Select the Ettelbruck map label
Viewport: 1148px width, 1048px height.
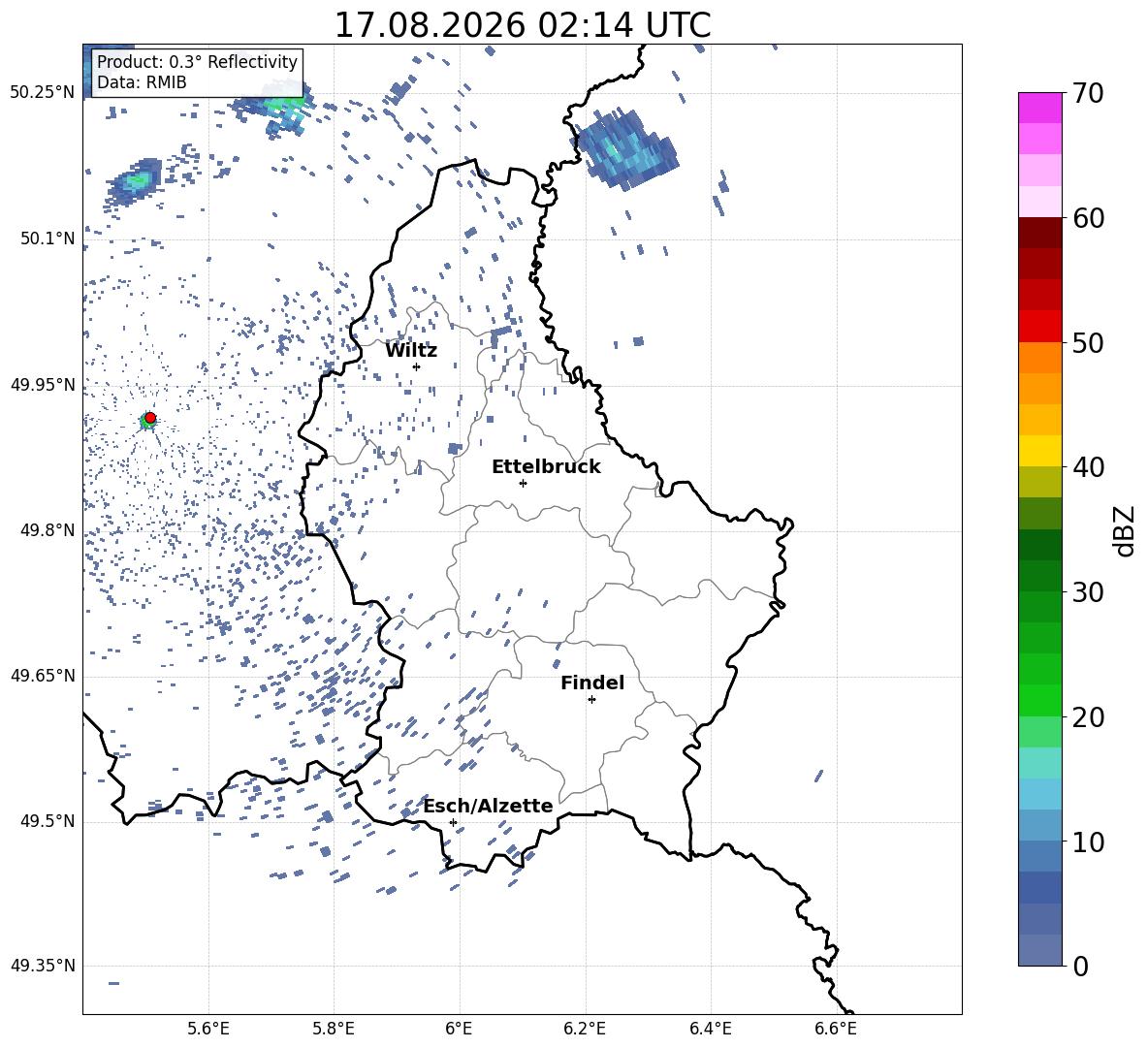click(546, 467)
